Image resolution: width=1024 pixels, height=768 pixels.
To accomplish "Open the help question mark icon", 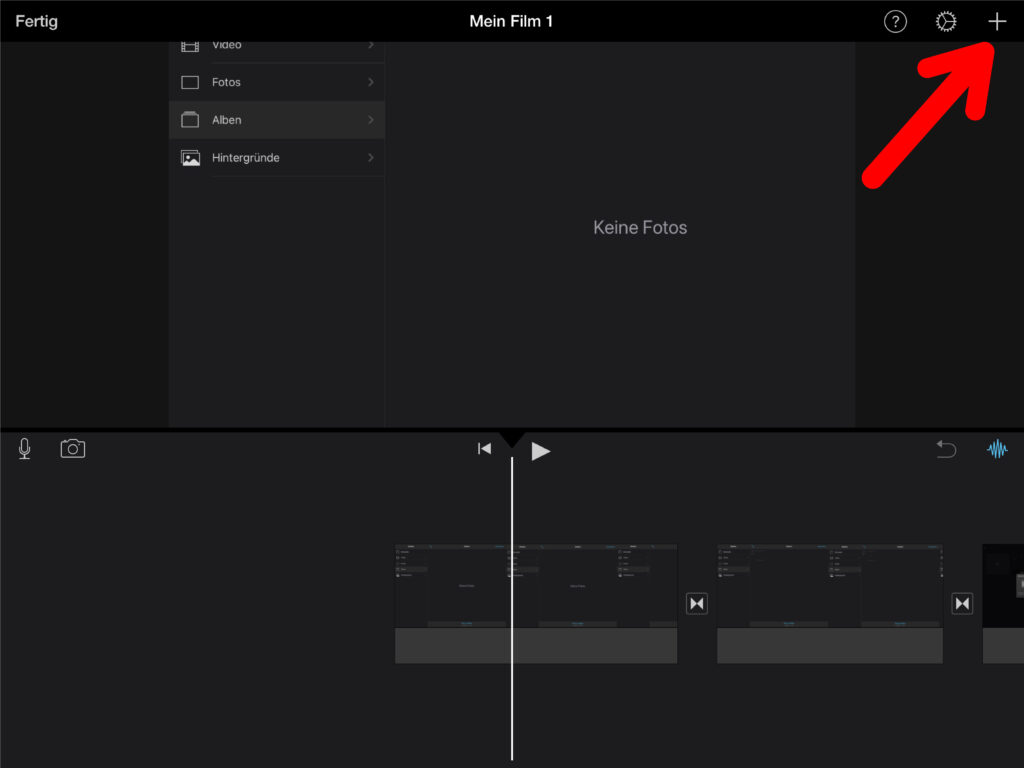I will pyautogui.click(x=895, y=22).
